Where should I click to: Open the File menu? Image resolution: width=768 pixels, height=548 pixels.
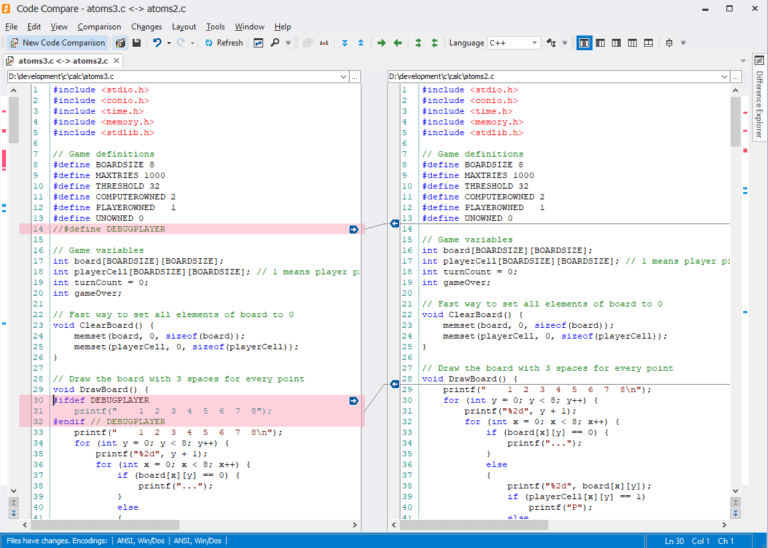11,27
